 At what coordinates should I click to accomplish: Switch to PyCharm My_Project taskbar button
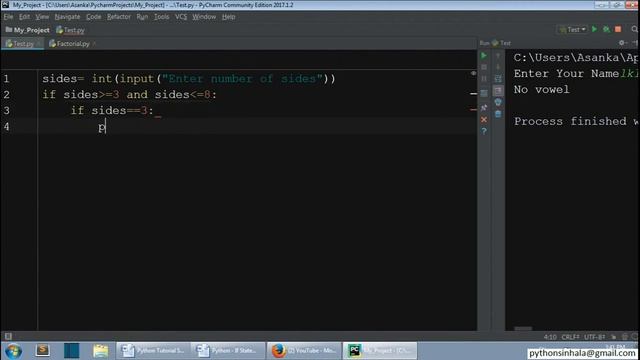[x=380, y=351]
